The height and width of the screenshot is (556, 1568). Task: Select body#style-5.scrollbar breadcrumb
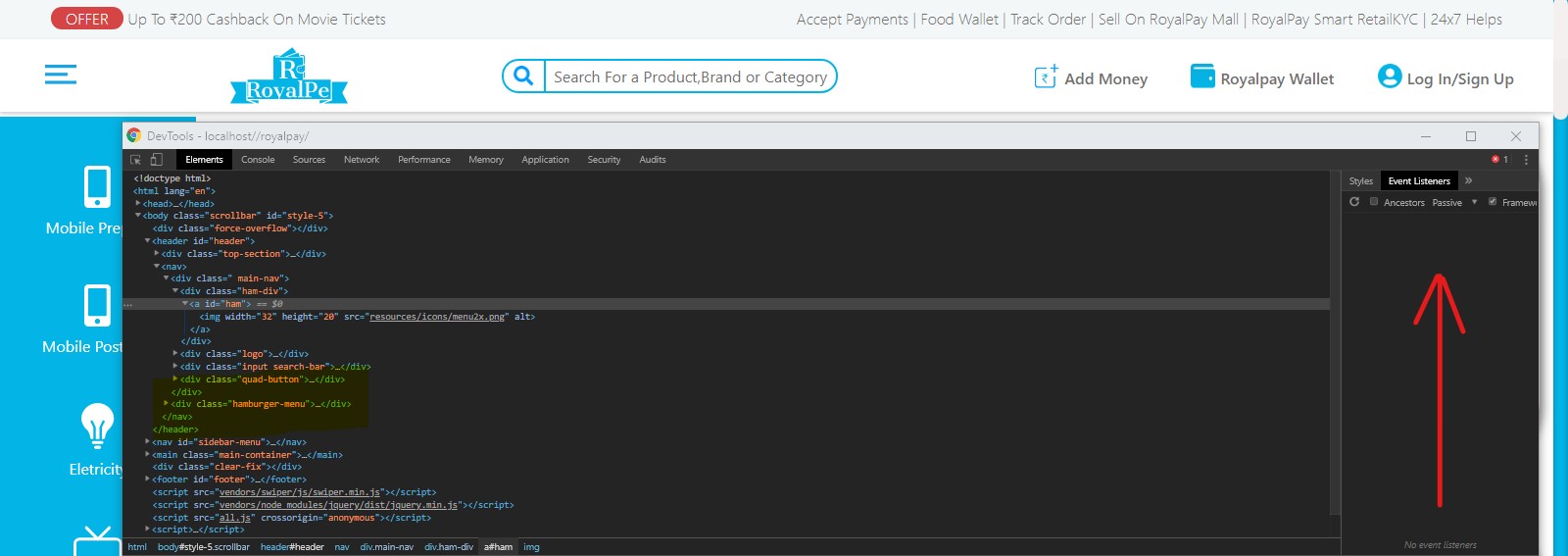pyautogui.click(x=204, y=547)
